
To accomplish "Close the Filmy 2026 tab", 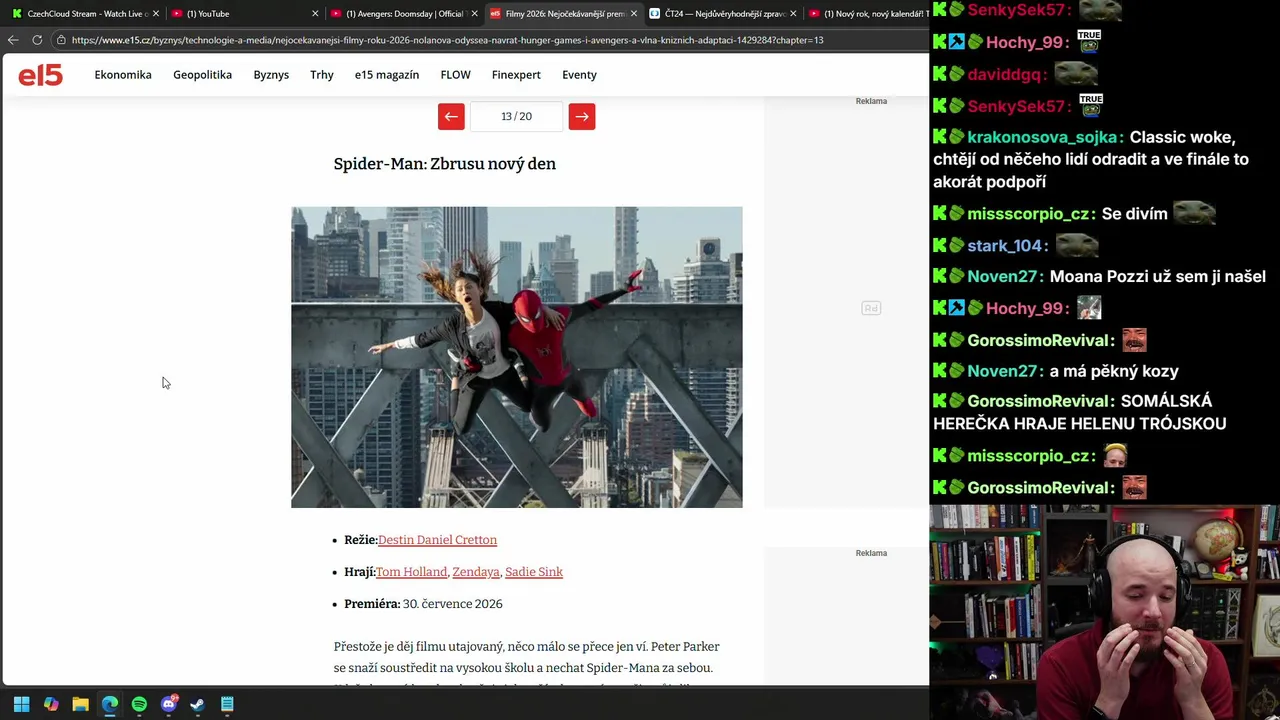I will [x=634, y=14].
